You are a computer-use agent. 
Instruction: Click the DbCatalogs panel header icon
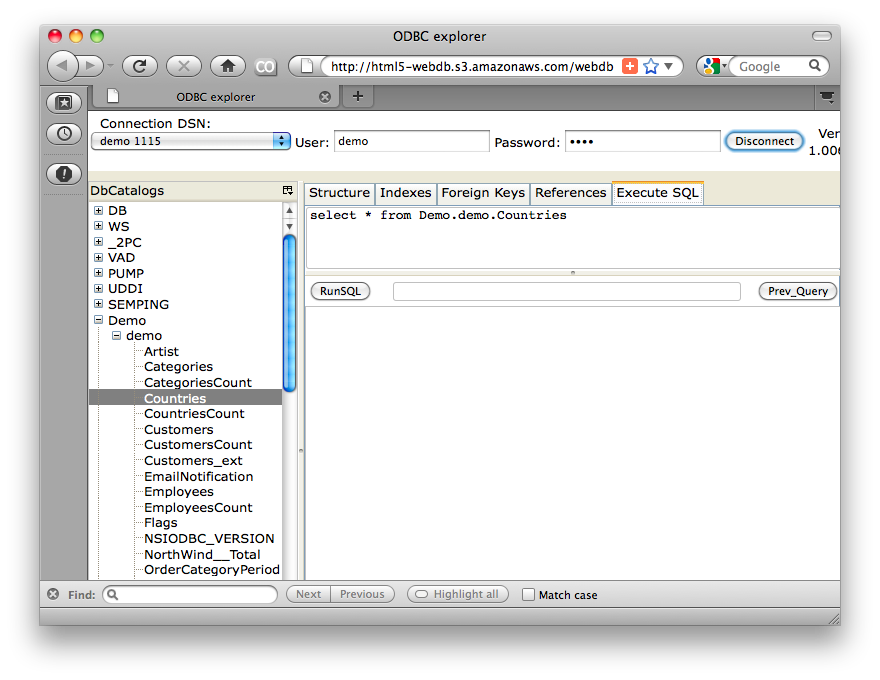pos(288,190)
